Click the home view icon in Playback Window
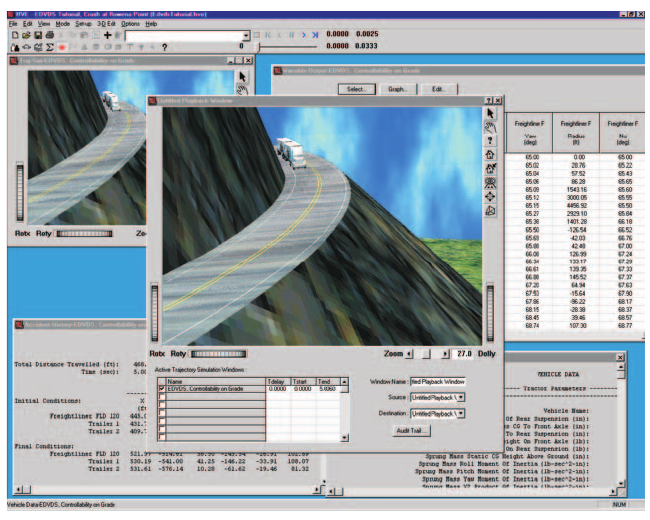The width and height of the screenshot is (650, 520). (x=490, y=155)
